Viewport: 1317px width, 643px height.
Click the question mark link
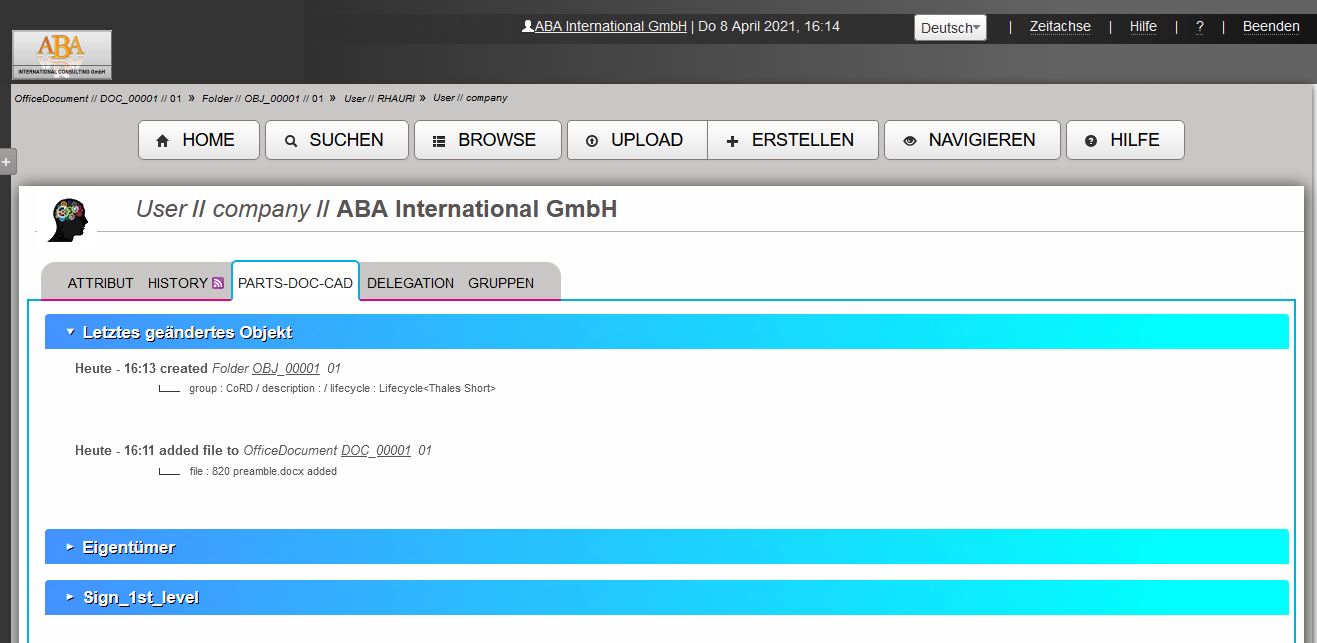pos(1200,27)
